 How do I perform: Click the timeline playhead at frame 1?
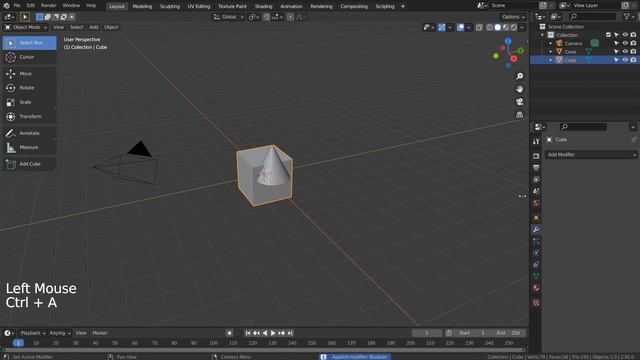click(x=18, y=343)
